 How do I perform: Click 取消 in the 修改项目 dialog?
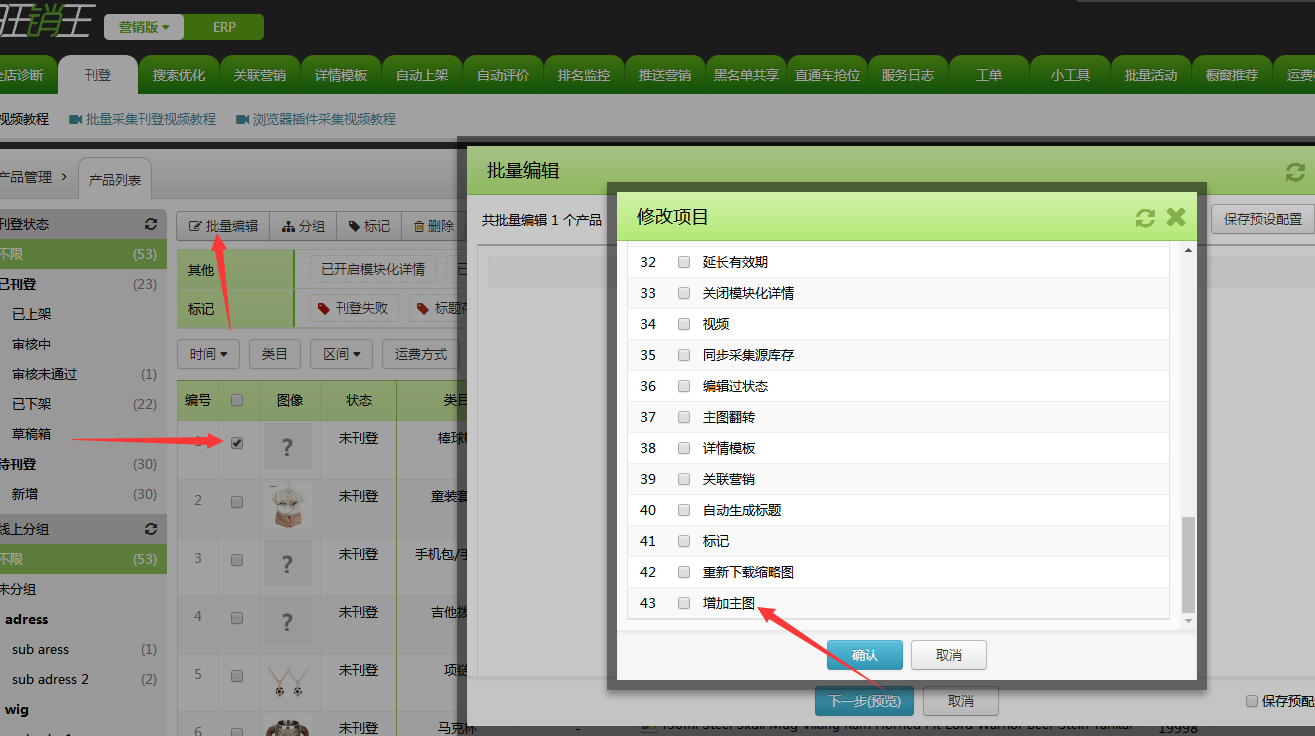(x=949, y=655)
